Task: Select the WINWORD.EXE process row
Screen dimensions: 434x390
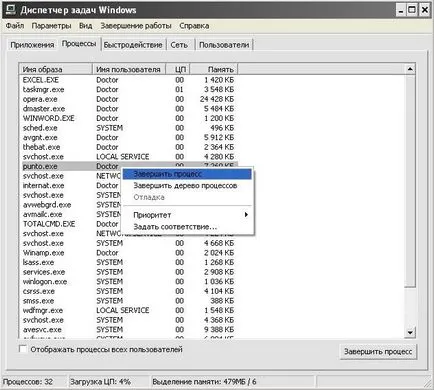Action: [128, 118]
